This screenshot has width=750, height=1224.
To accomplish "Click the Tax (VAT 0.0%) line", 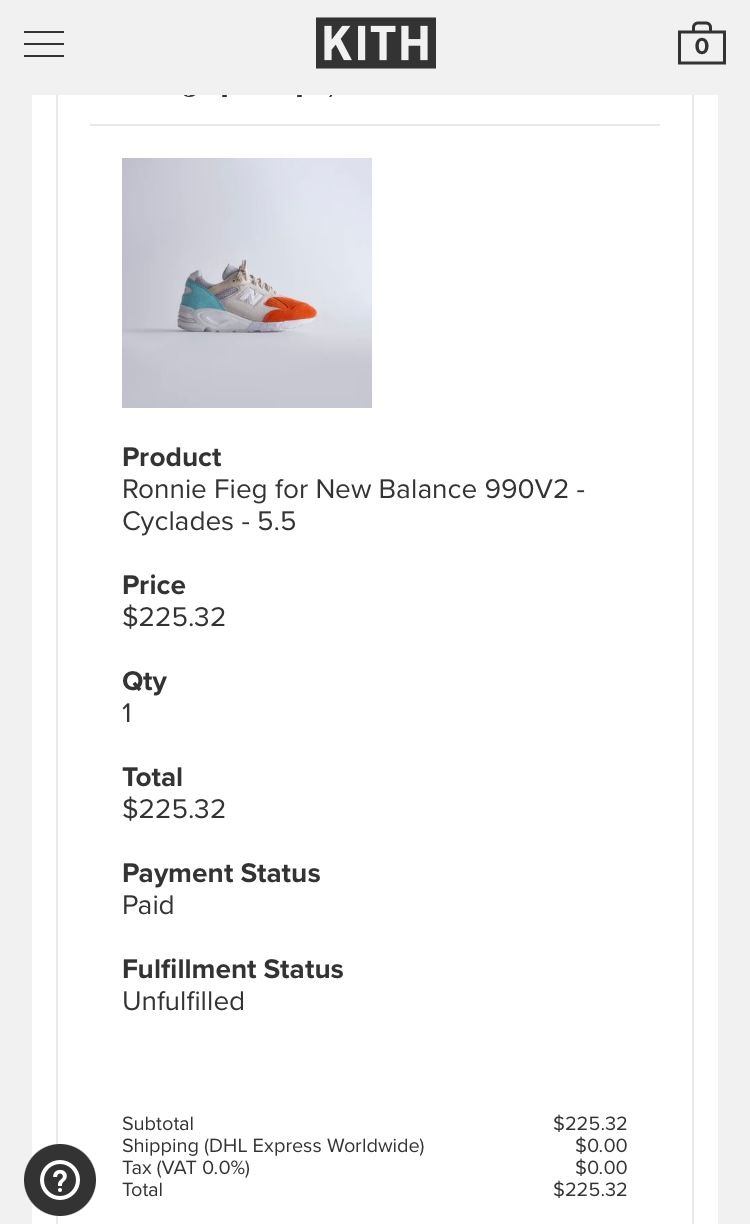I will 186,1168.
